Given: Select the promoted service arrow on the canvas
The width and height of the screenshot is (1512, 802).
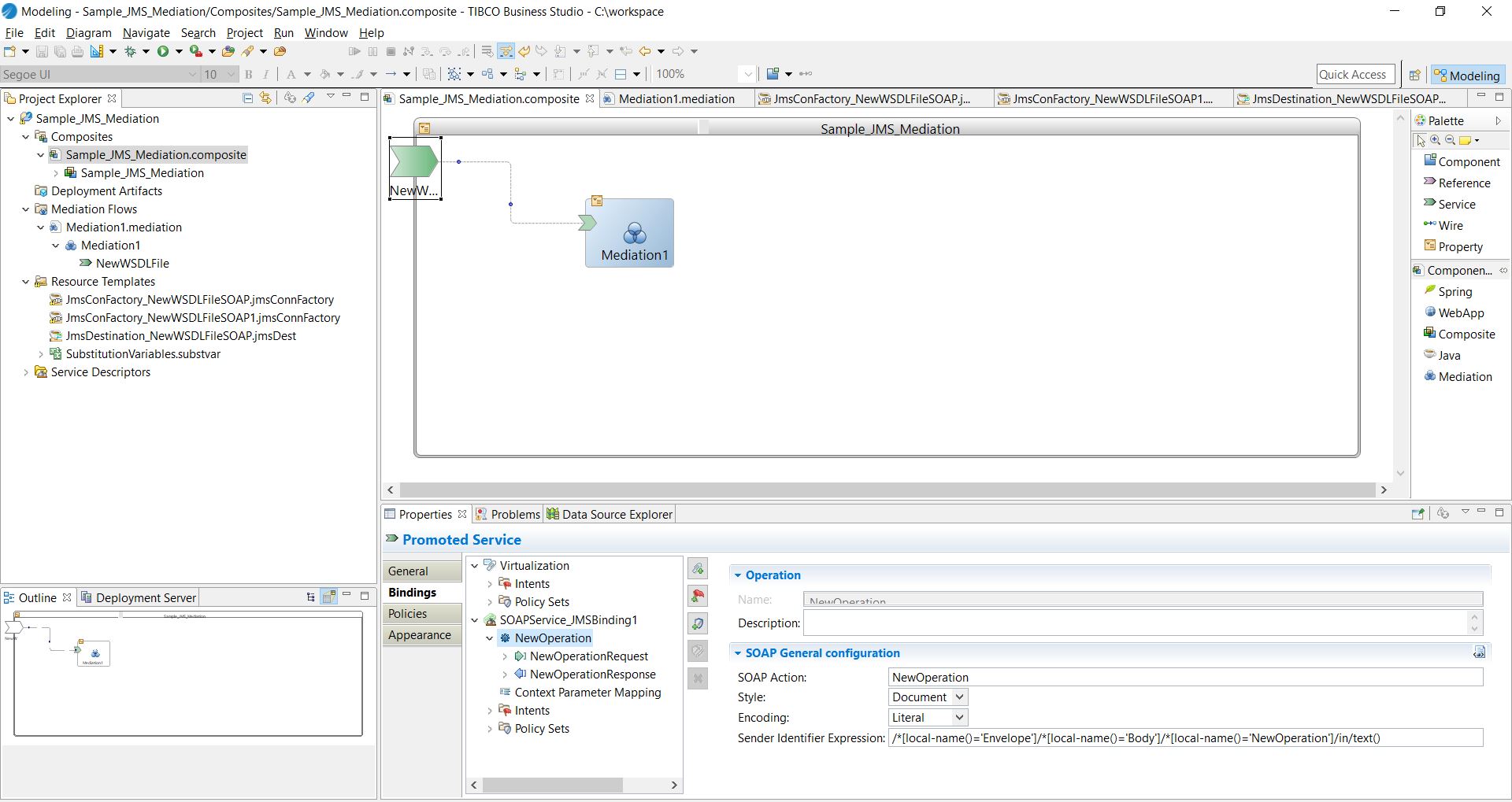Looking at the screenshot, I should pyautogui.click(x=413, y=162).
